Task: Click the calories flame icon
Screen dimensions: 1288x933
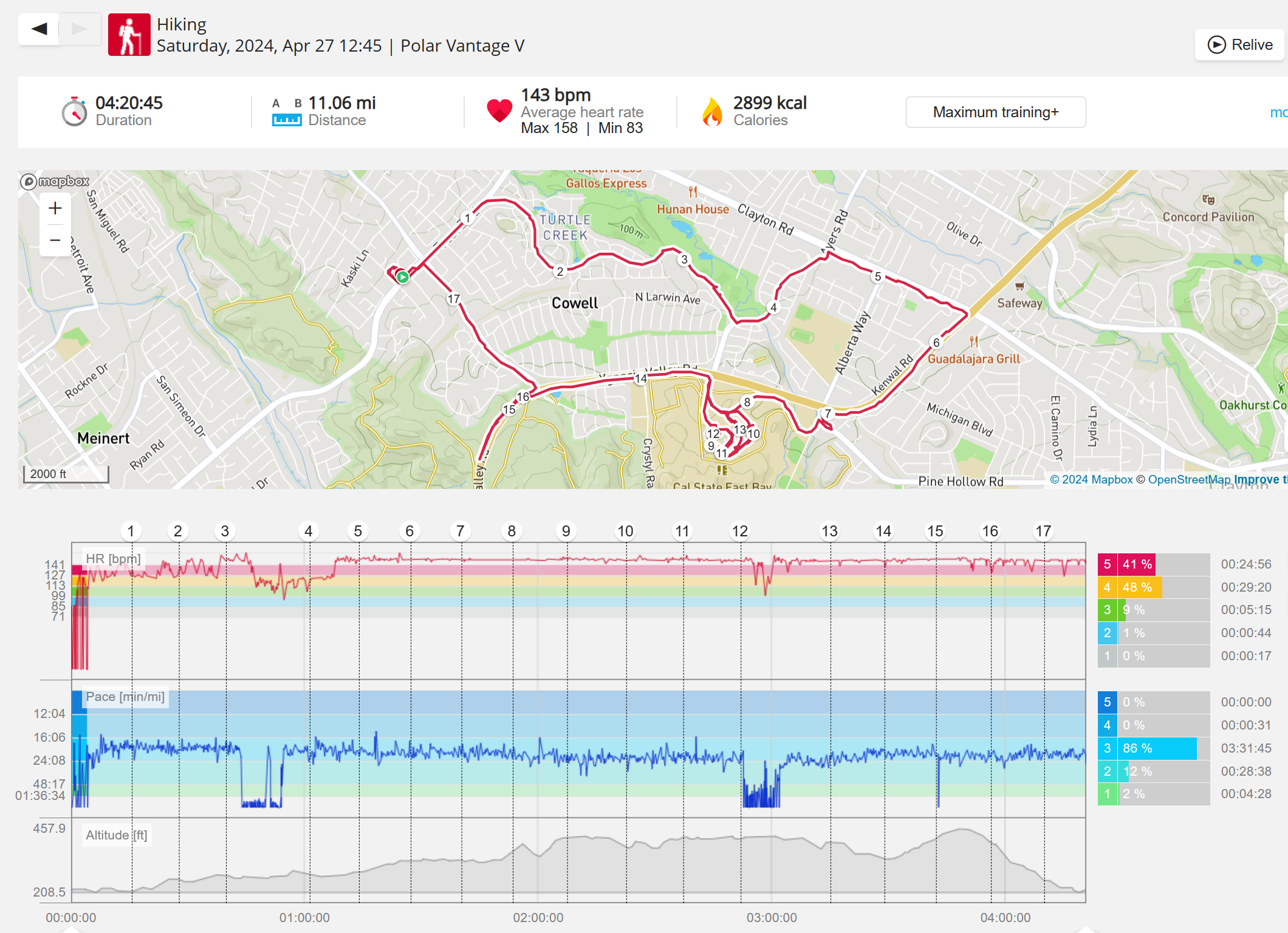Action: (x=712, y=112)
